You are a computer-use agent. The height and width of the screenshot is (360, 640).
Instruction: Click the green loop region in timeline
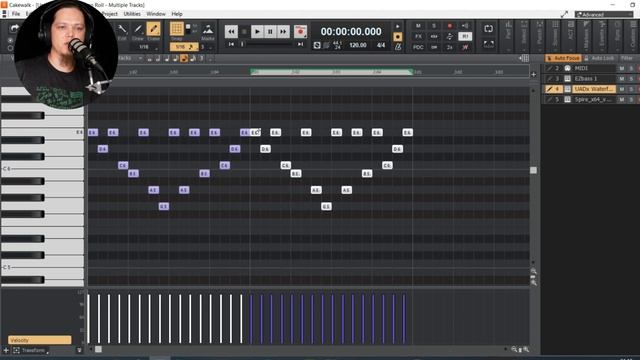pos(331,72)
